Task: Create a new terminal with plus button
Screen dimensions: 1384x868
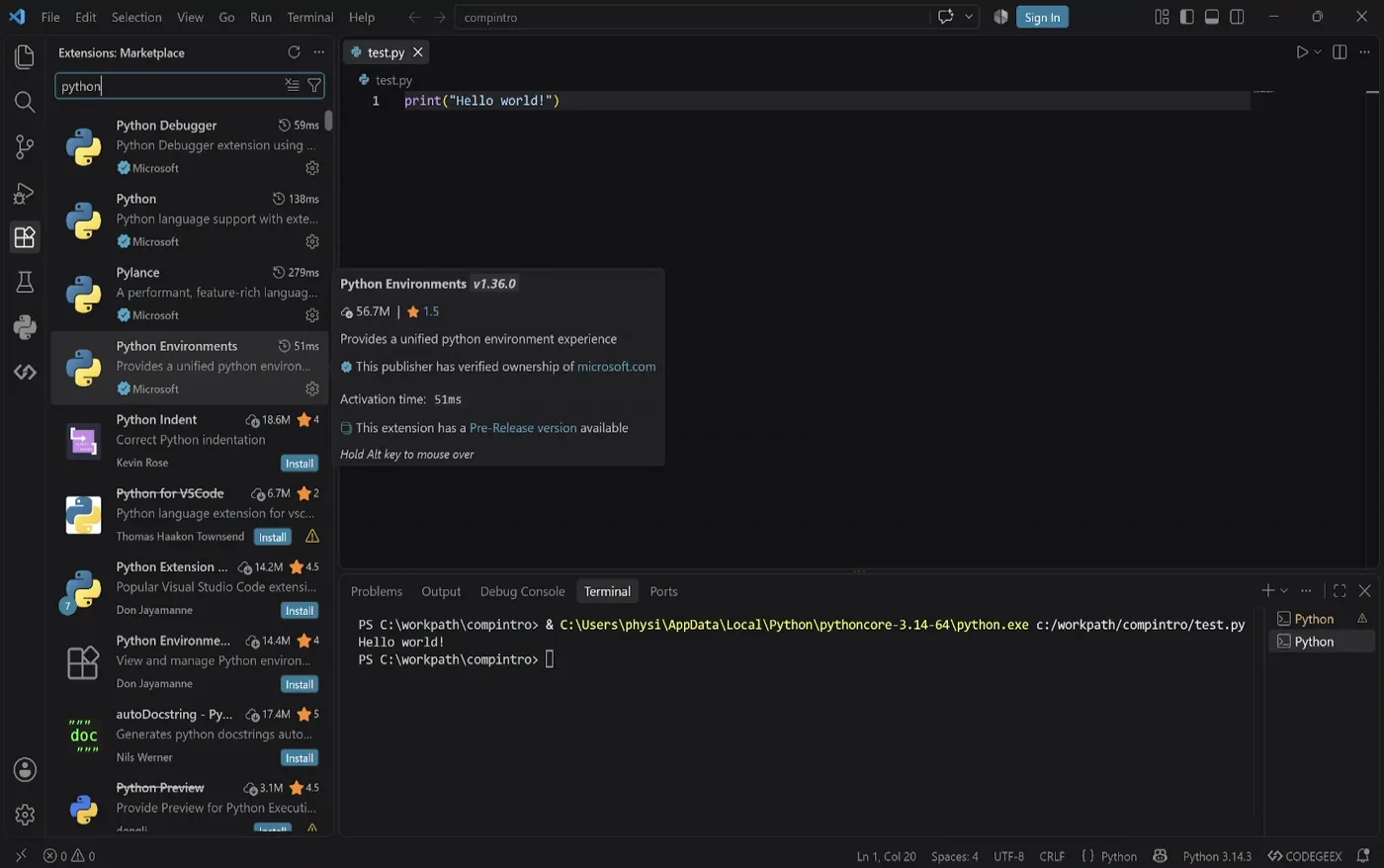Action: [x=1267, y=591]
